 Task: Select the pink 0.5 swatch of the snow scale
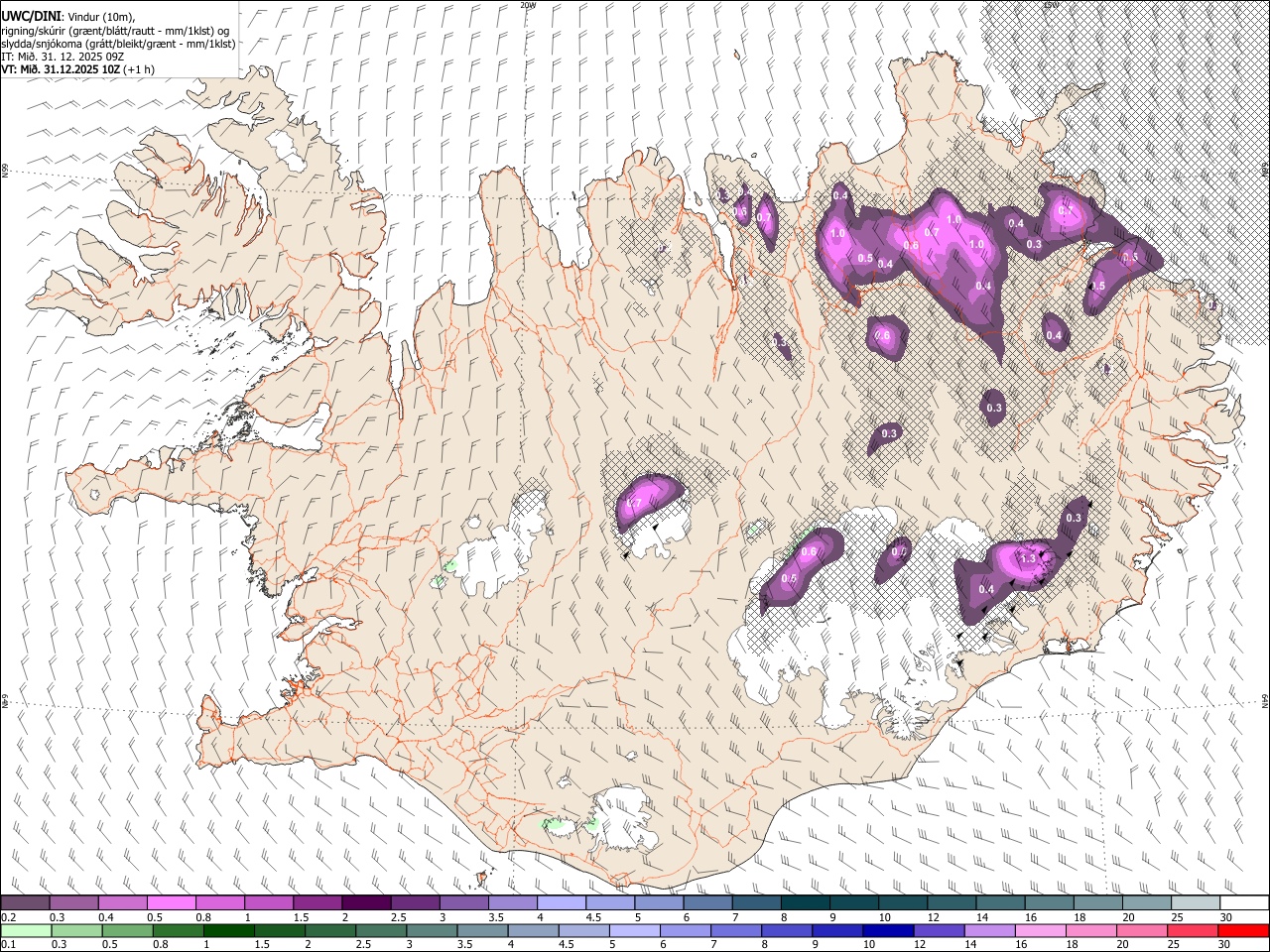[x=171, y=903]
